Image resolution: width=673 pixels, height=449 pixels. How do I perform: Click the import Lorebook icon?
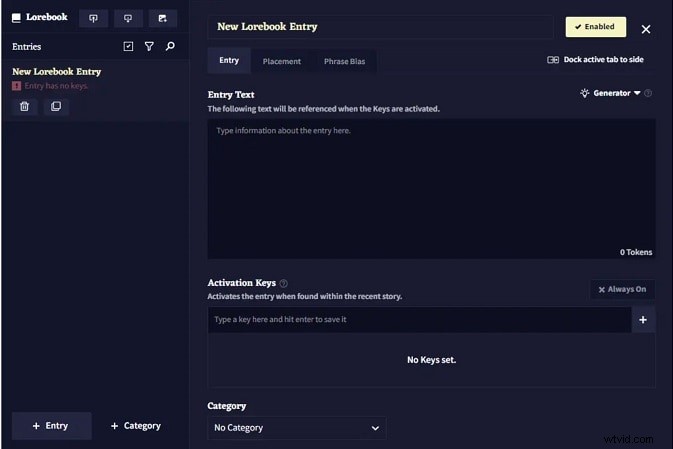[x=128, y=18]
